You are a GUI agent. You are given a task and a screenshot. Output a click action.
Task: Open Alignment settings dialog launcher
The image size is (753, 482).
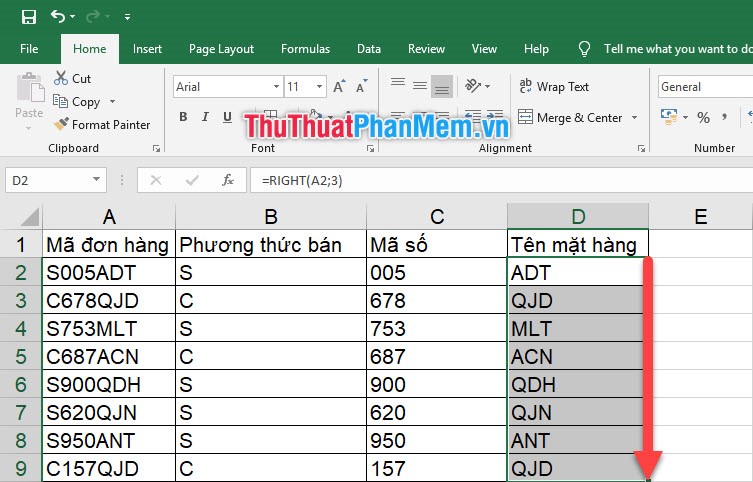[x=641, y=149]
